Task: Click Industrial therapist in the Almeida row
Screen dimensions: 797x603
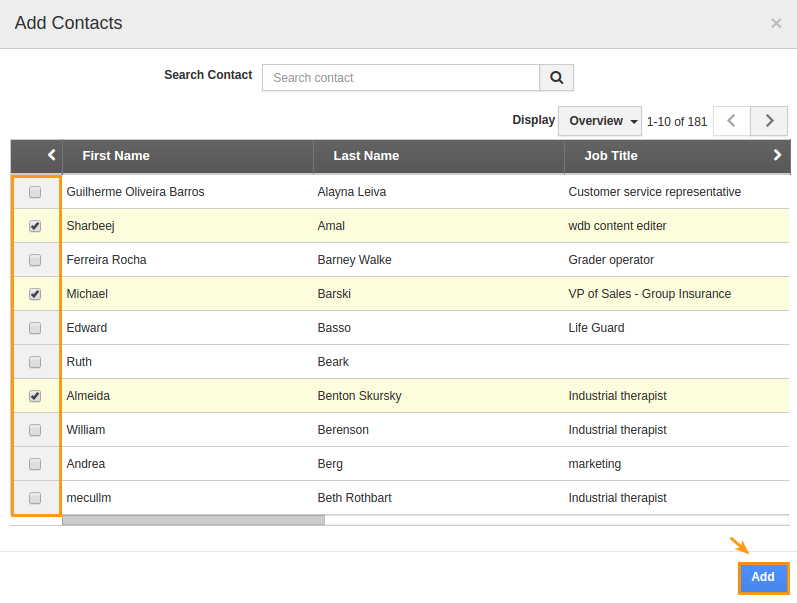Action: coord(617,396)
